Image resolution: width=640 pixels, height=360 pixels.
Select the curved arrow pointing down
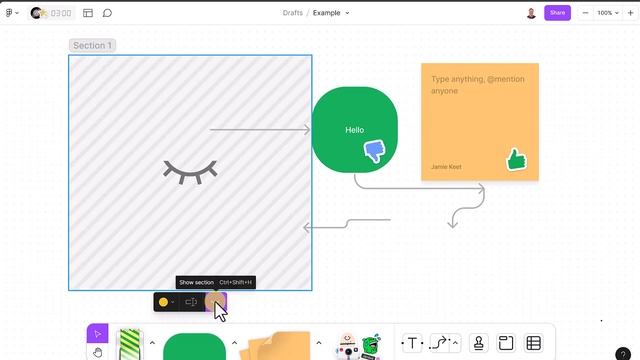467,207
